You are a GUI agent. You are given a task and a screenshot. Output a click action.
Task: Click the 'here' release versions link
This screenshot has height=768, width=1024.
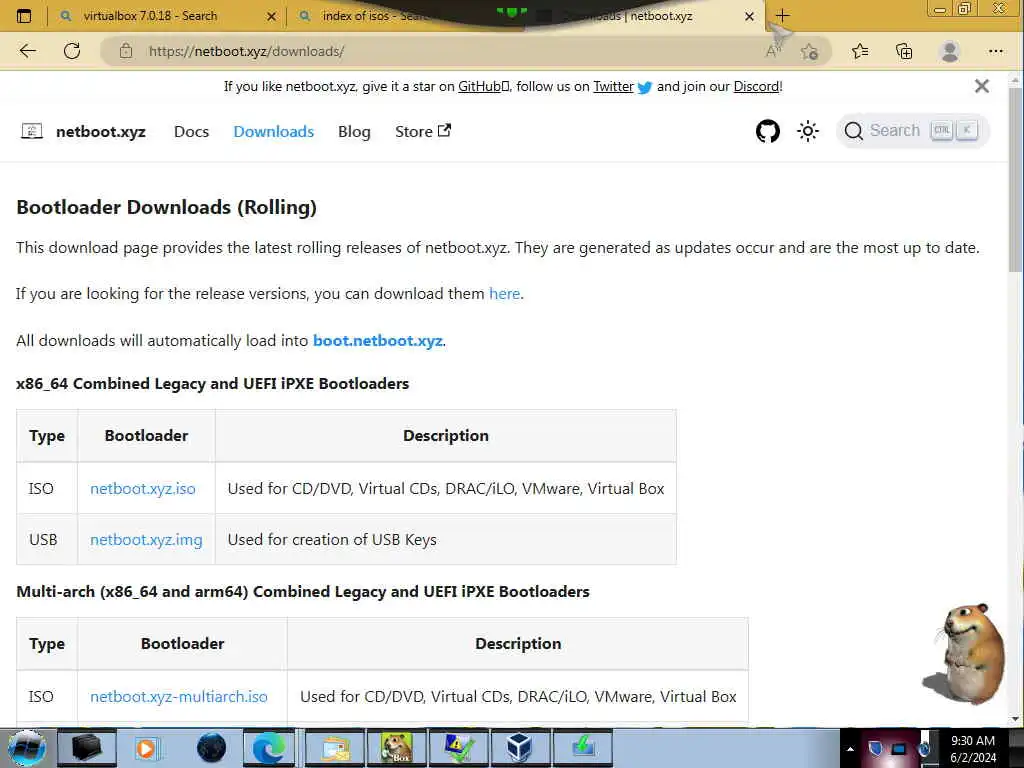(x=504, y=294)
